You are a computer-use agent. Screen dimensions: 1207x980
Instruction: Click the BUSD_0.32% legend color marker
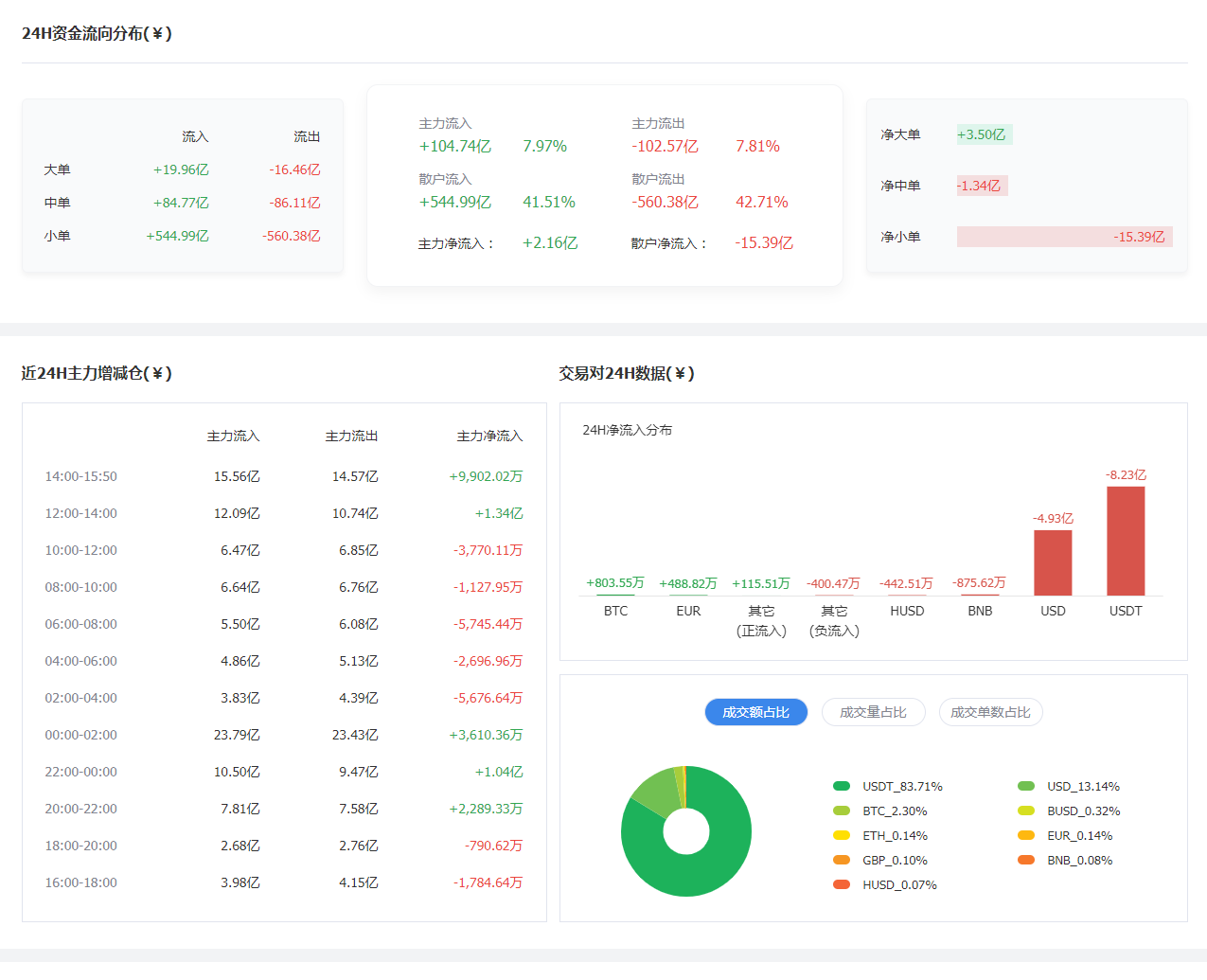(1026, 811)
